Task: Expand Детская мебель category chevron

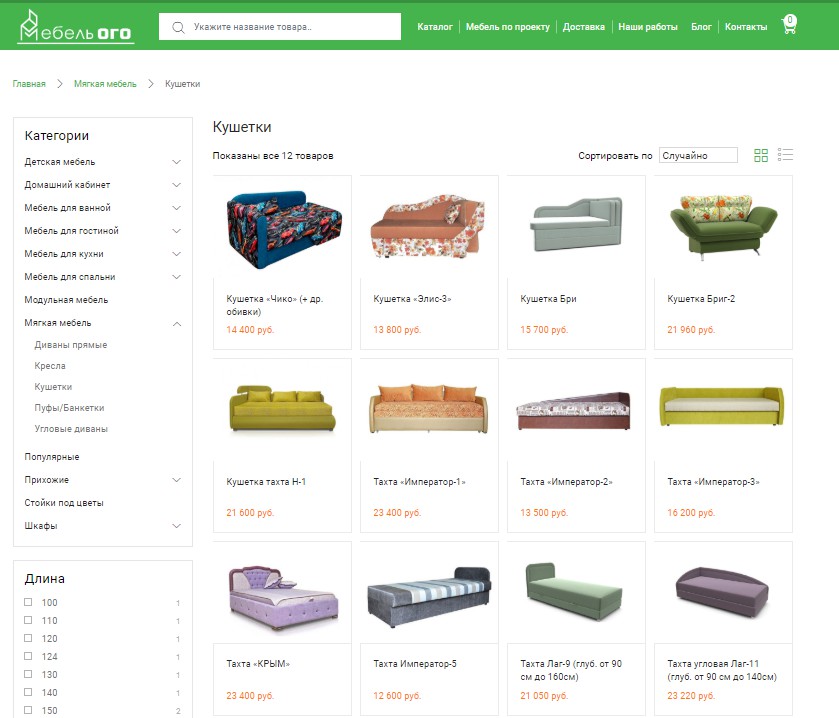Action: coord(176,162)
